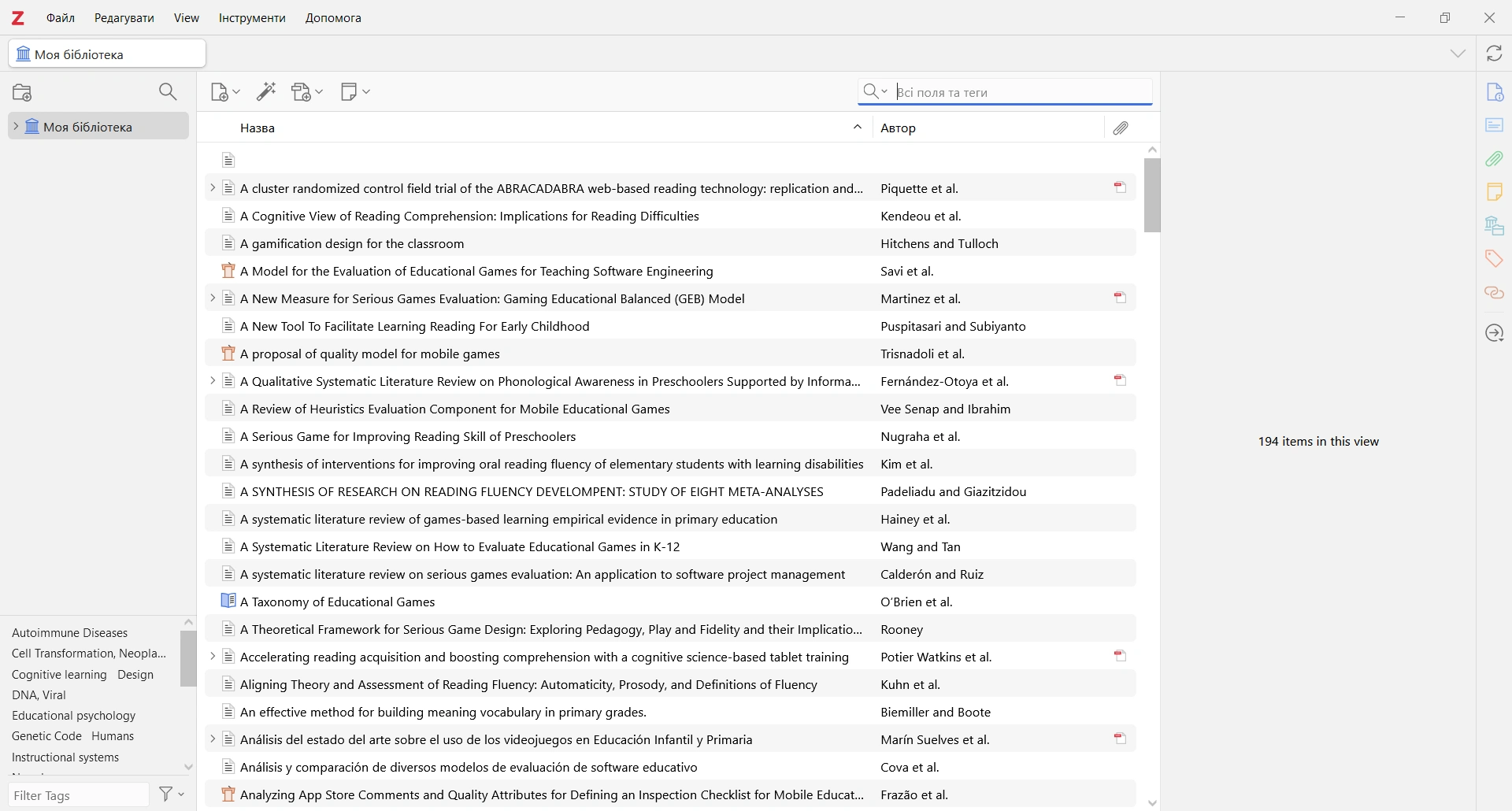The image size is (1512, 811).
Task: Open the New Item dropdown
Action: (225, 93)
